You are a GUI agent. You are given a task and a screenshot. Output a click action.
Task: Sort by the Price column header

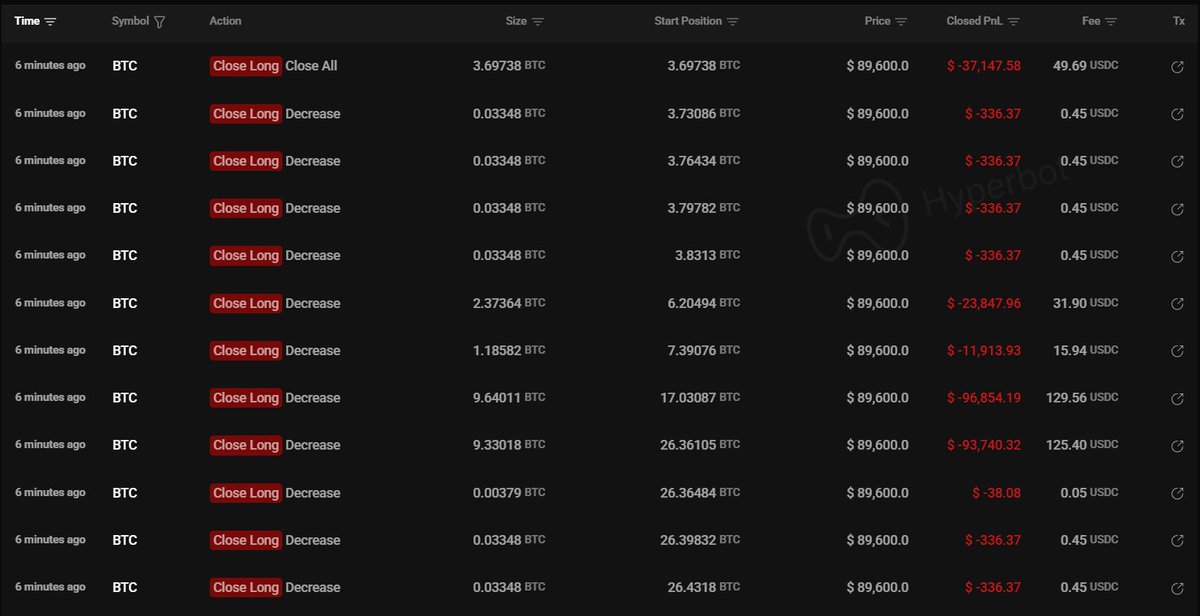tap(901, 21)
